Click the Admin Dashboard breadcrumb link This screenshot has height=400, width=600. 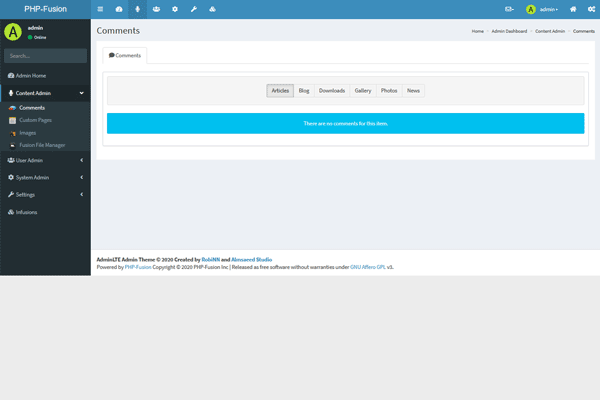click(509, 31)
